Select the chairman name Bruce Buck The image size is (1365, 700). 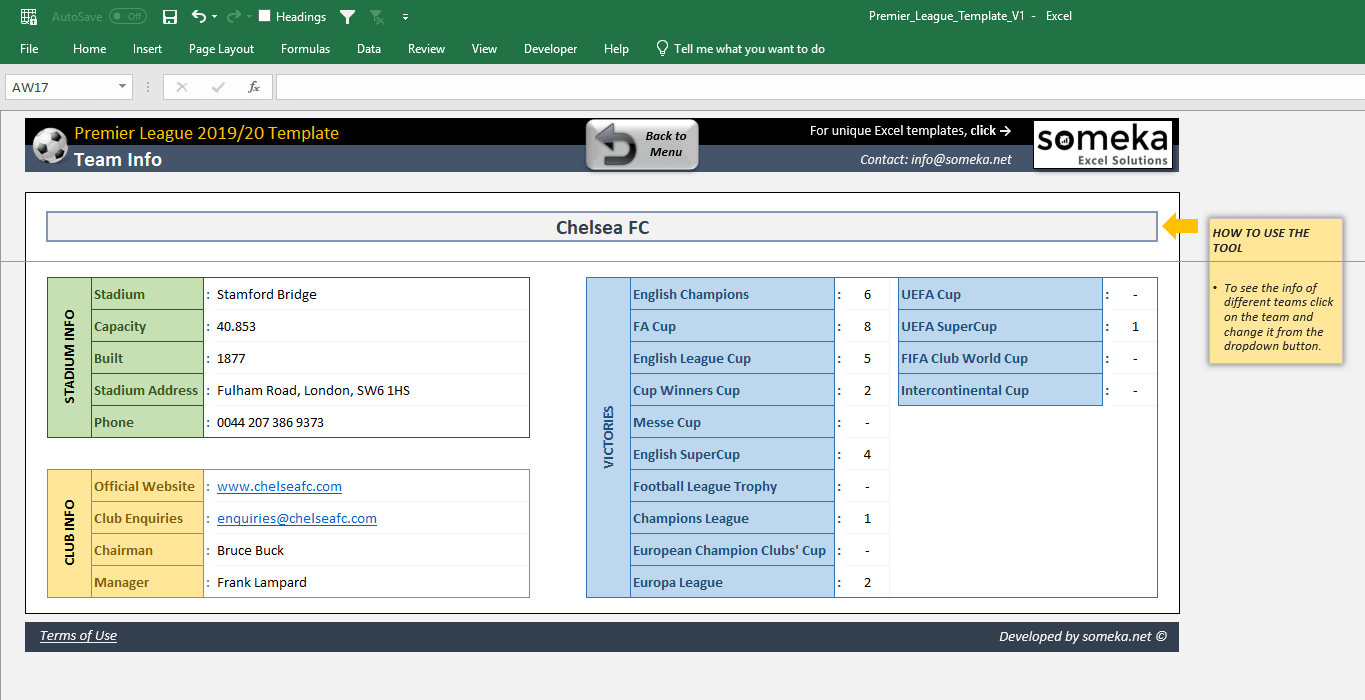[x=250, y=550]
